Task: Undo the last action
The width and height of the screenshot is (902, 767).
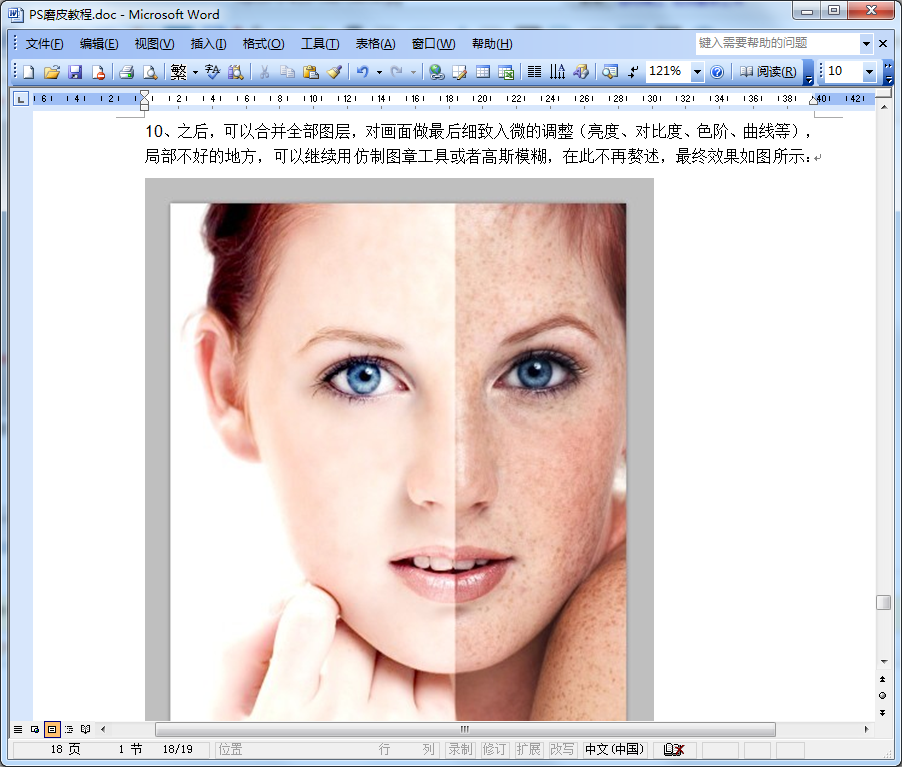Action: click(x=362, y=72)
